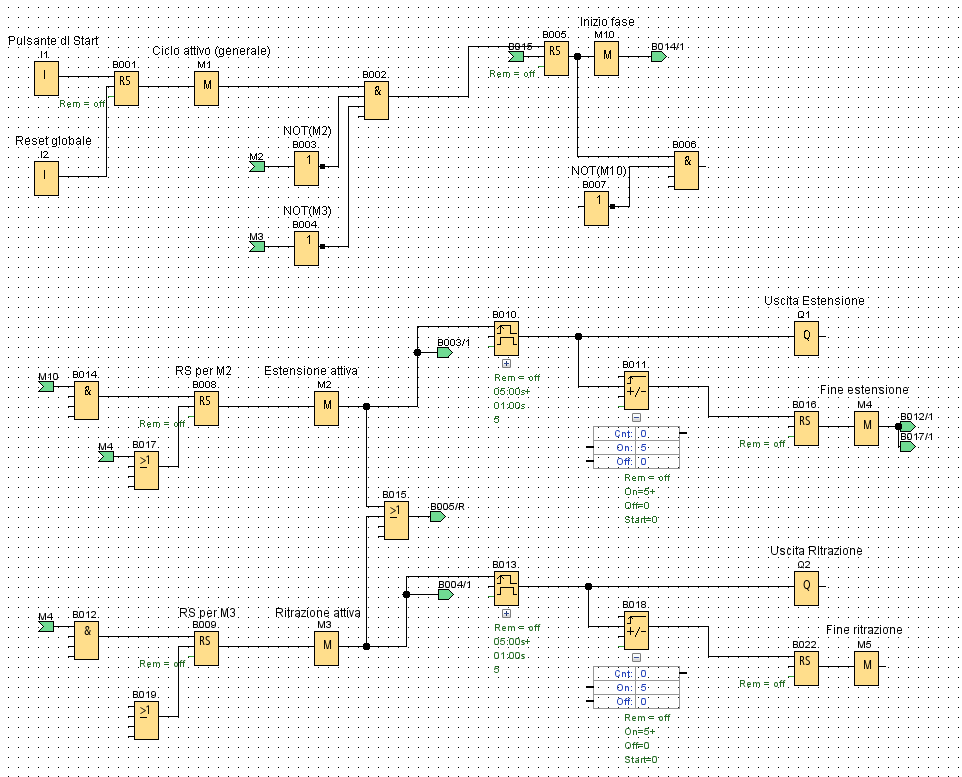The width and height of the screenshot is (962, 777).
Task: Select NOT gate block B003
Action: [x=306, y=168]
